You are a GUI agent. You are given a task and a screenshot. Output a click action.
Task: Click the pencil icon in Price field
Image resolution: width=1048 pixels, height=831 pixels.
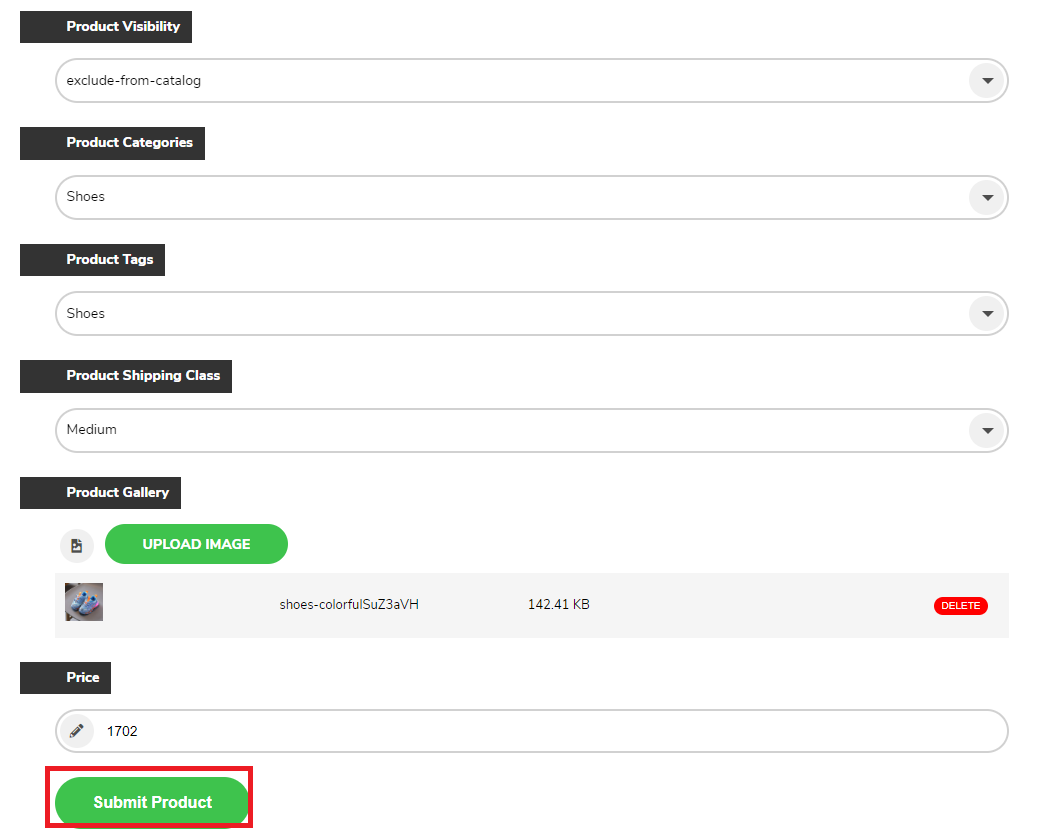pos(77,731)
